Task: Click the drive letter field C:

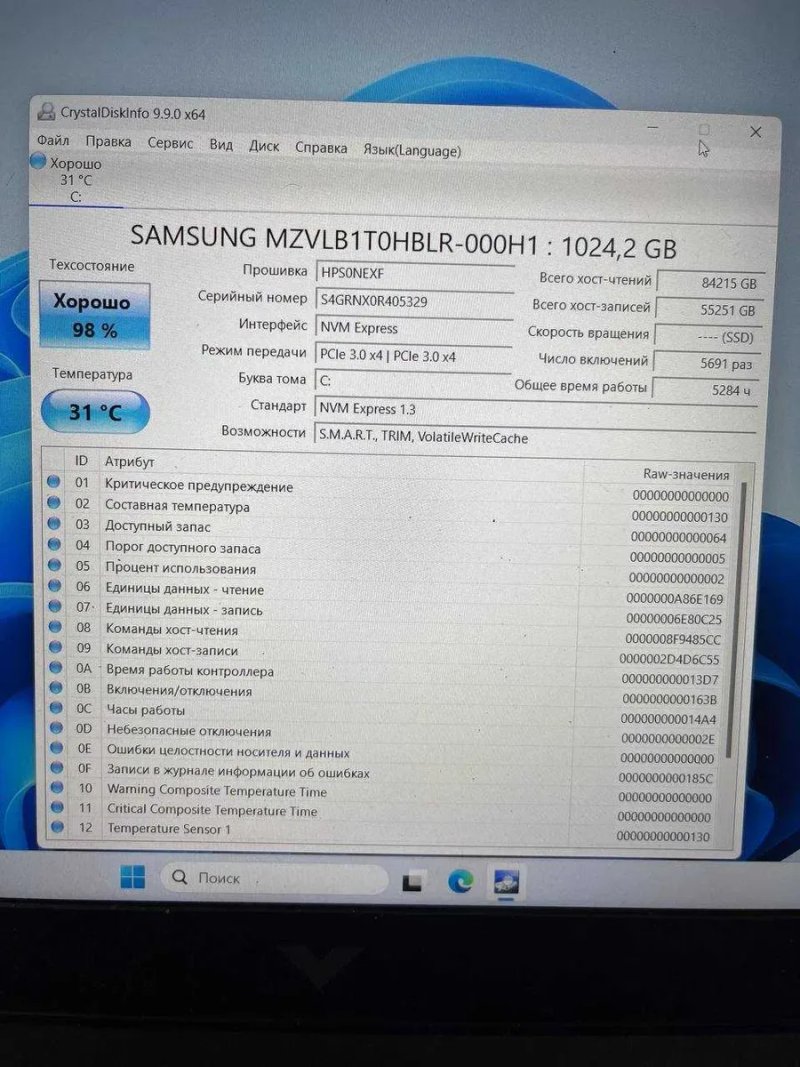Action: [x=412, y=381]
